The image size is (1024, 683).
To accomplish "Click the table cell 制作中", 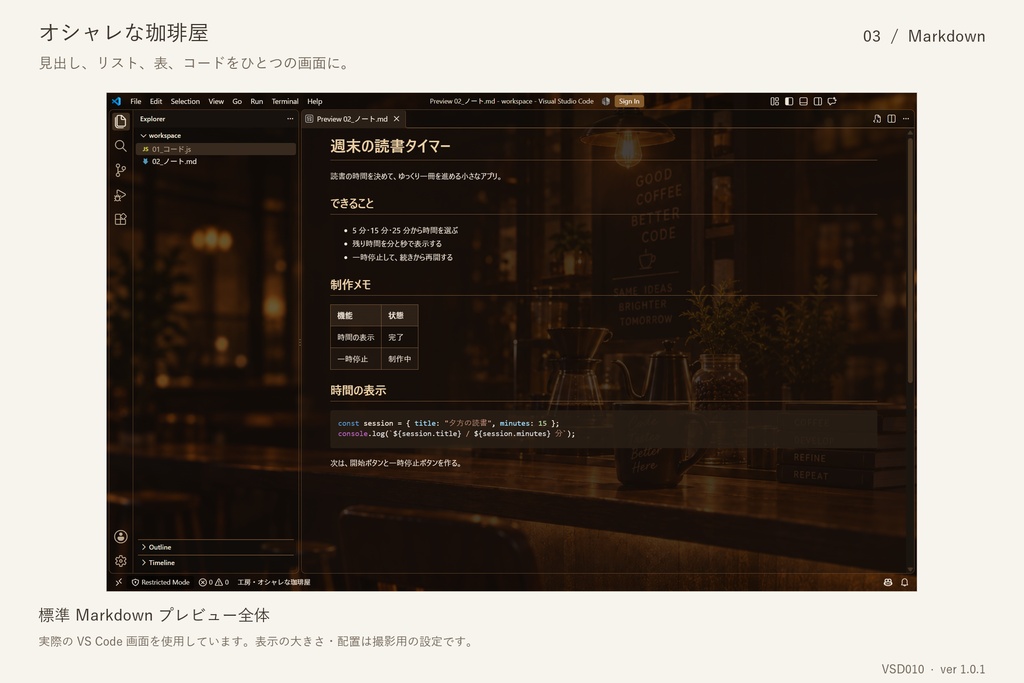I will (400, 359).
